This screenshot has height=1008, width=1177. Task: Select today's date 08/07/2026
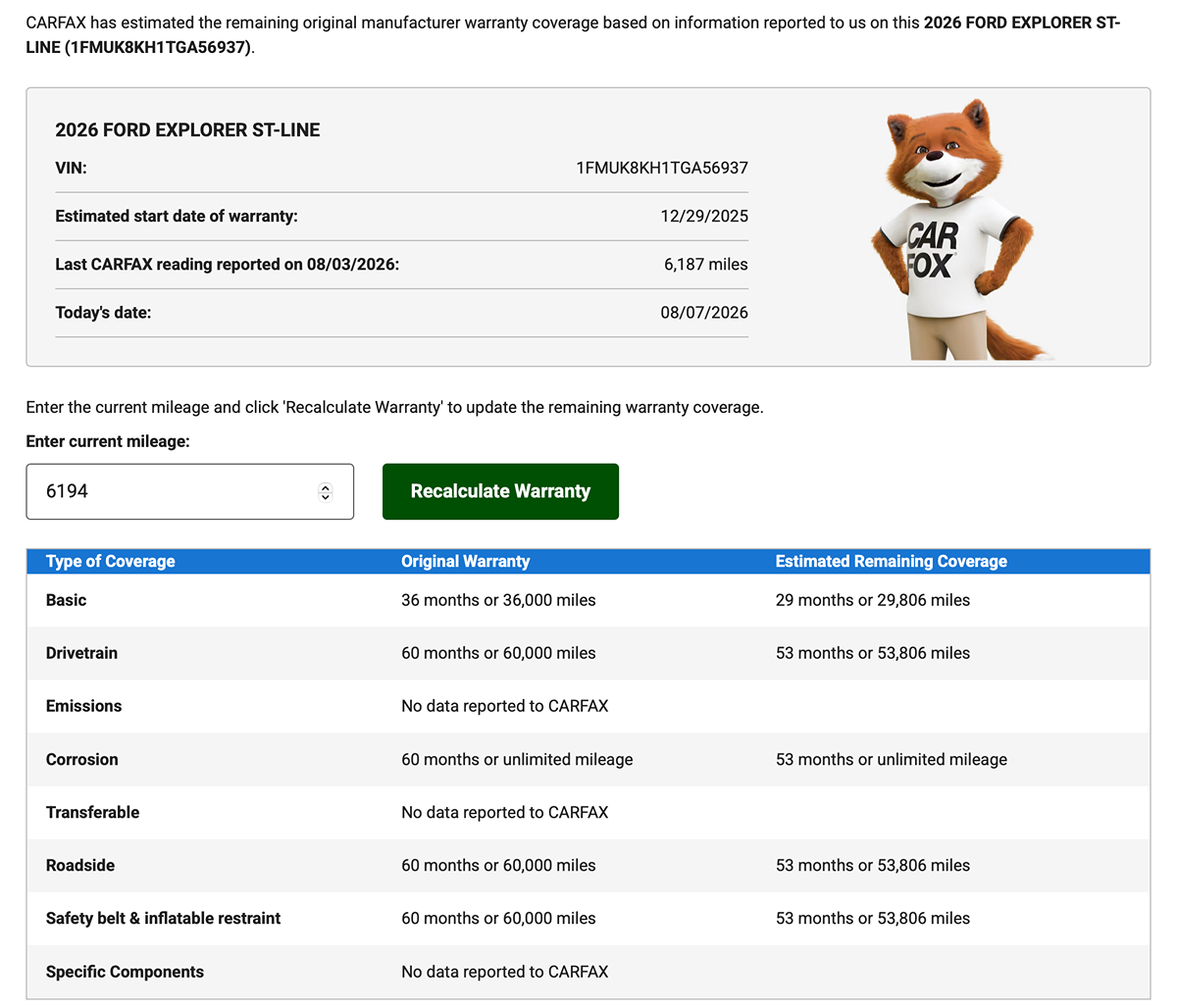704,312
